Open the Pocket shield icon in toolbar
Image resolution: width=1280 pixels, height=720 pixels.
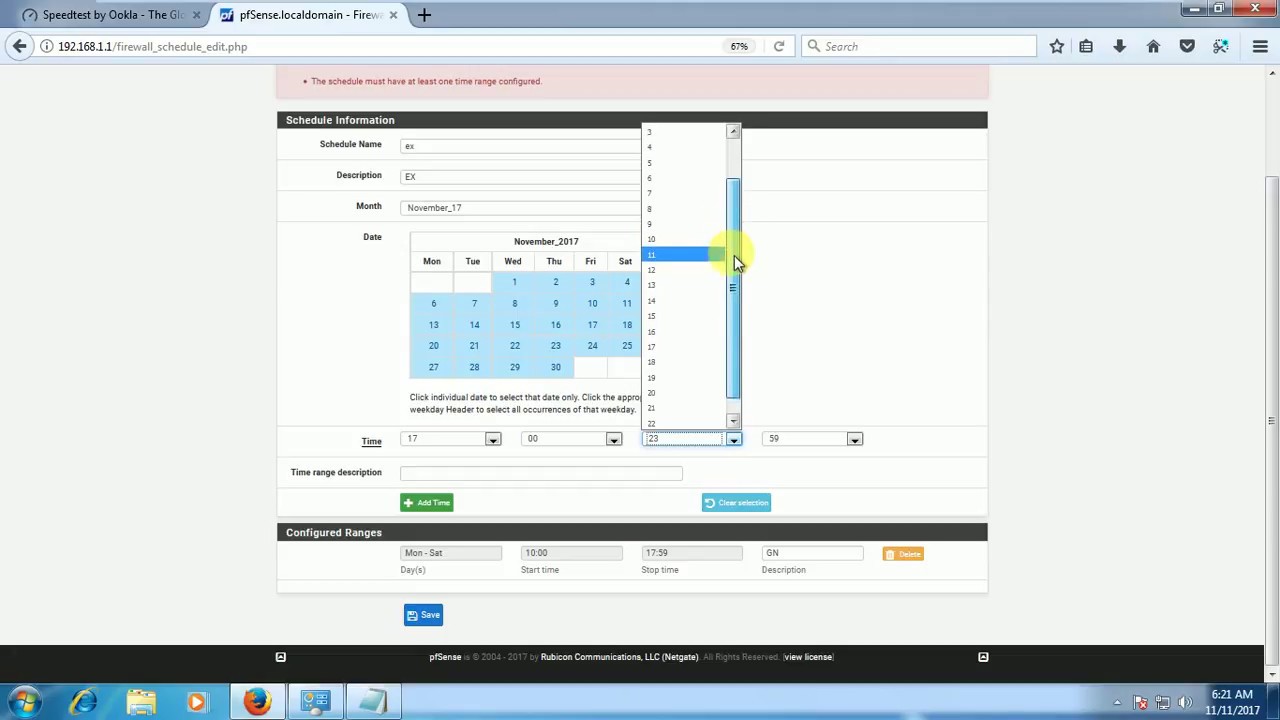pos(1187,46)
